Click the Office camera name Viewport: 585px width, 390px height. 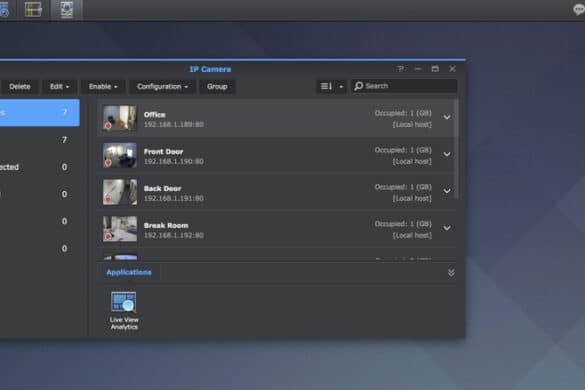coord(154,115)
